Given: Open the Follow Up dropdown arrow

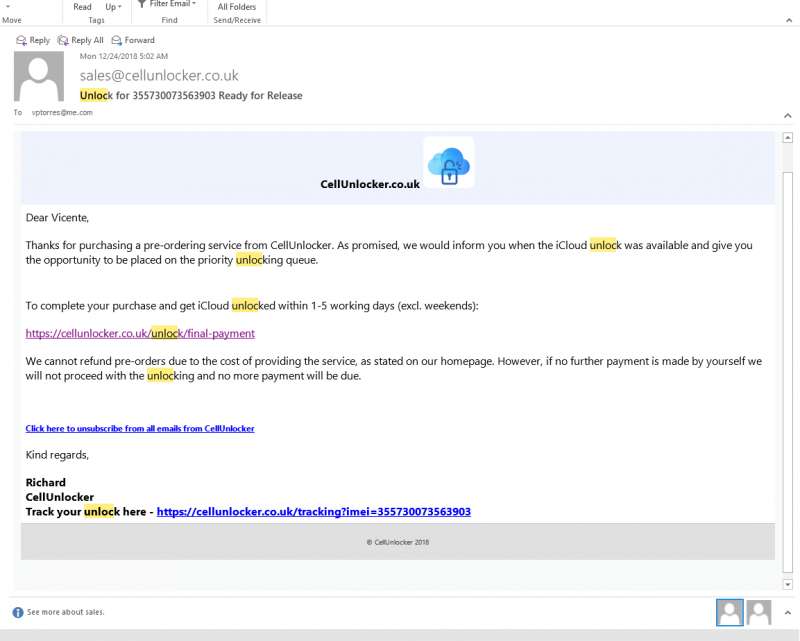Looking at the screenshot, I should tap(118, 5).
